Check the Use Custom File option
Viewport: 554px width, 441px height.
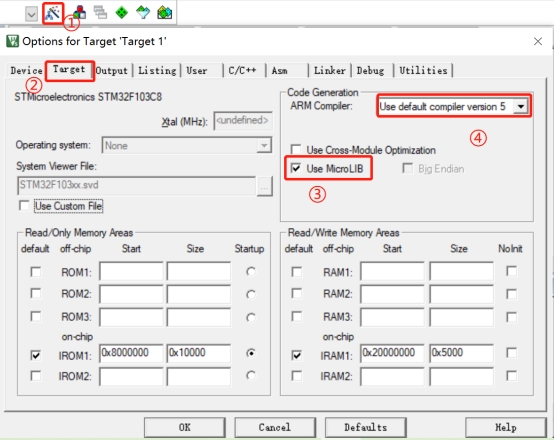click(x=24, y=206)
